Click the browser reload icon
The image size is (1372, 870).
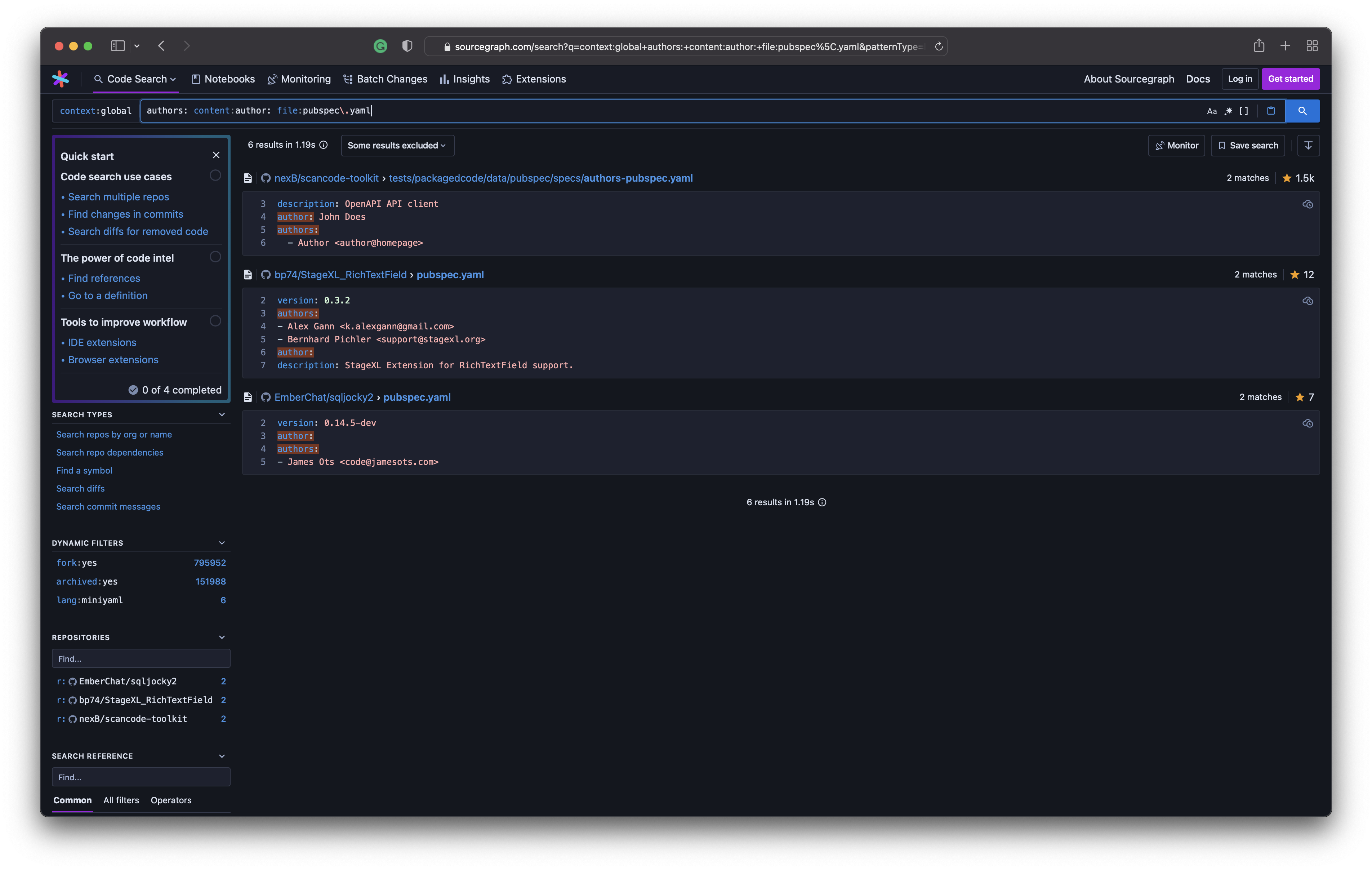tap(939, 46)
